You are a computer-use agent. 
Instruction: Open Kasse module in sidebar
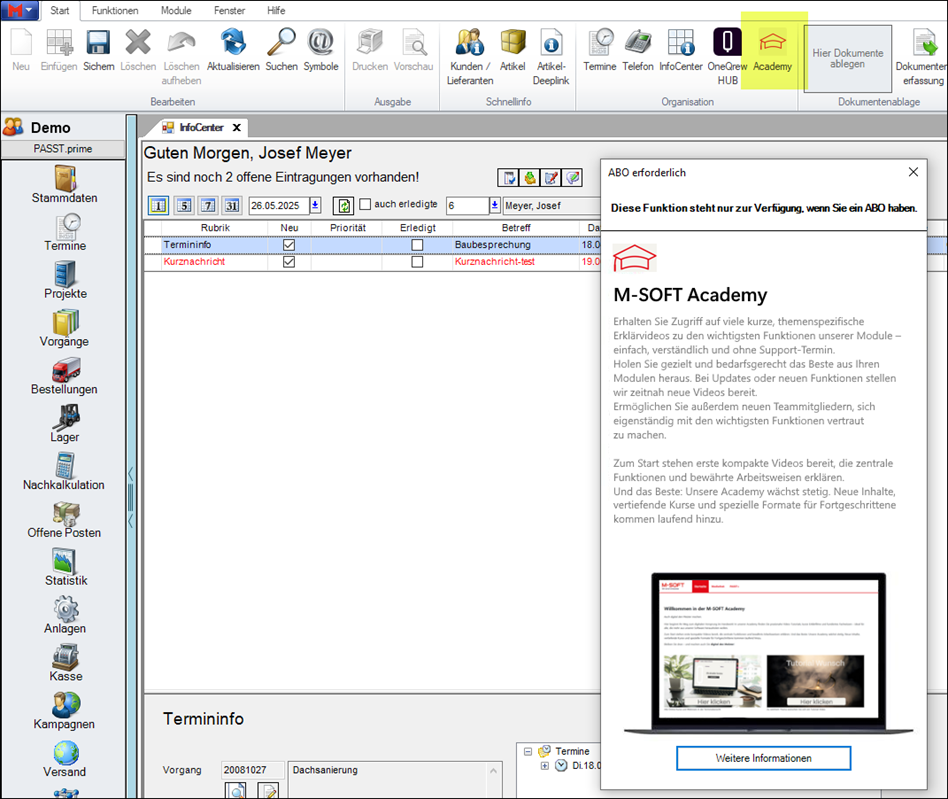pyautogui.click(x=66, y=662)
